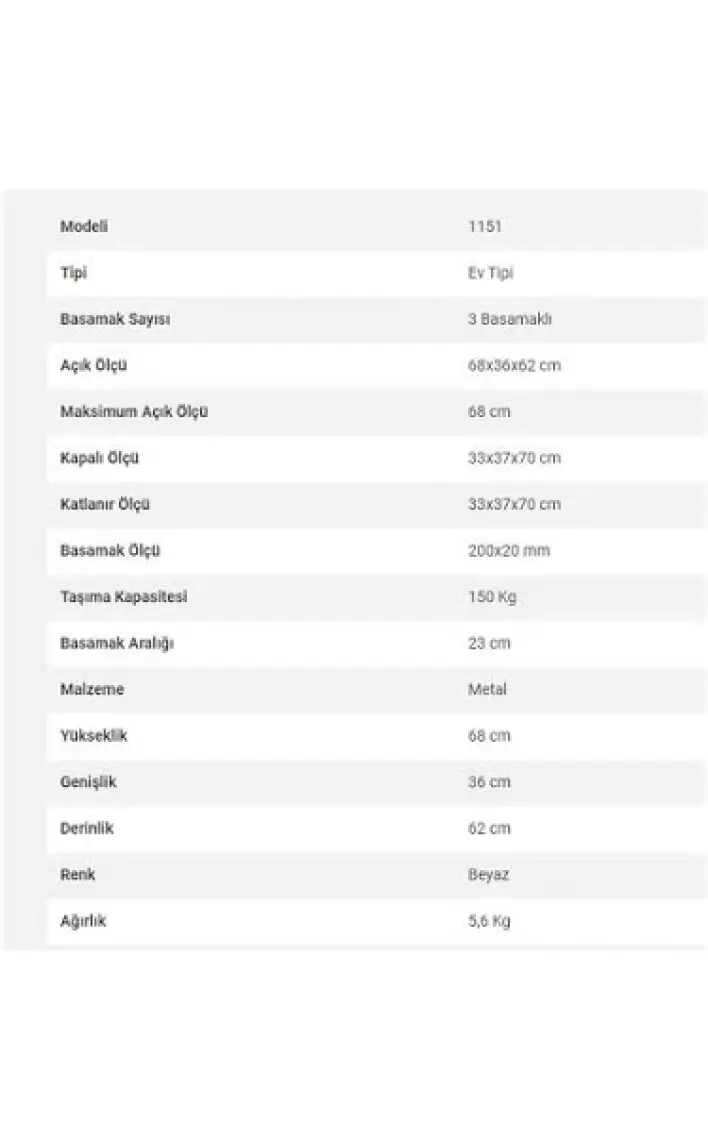Select the Metal material value

pos(487,689)
